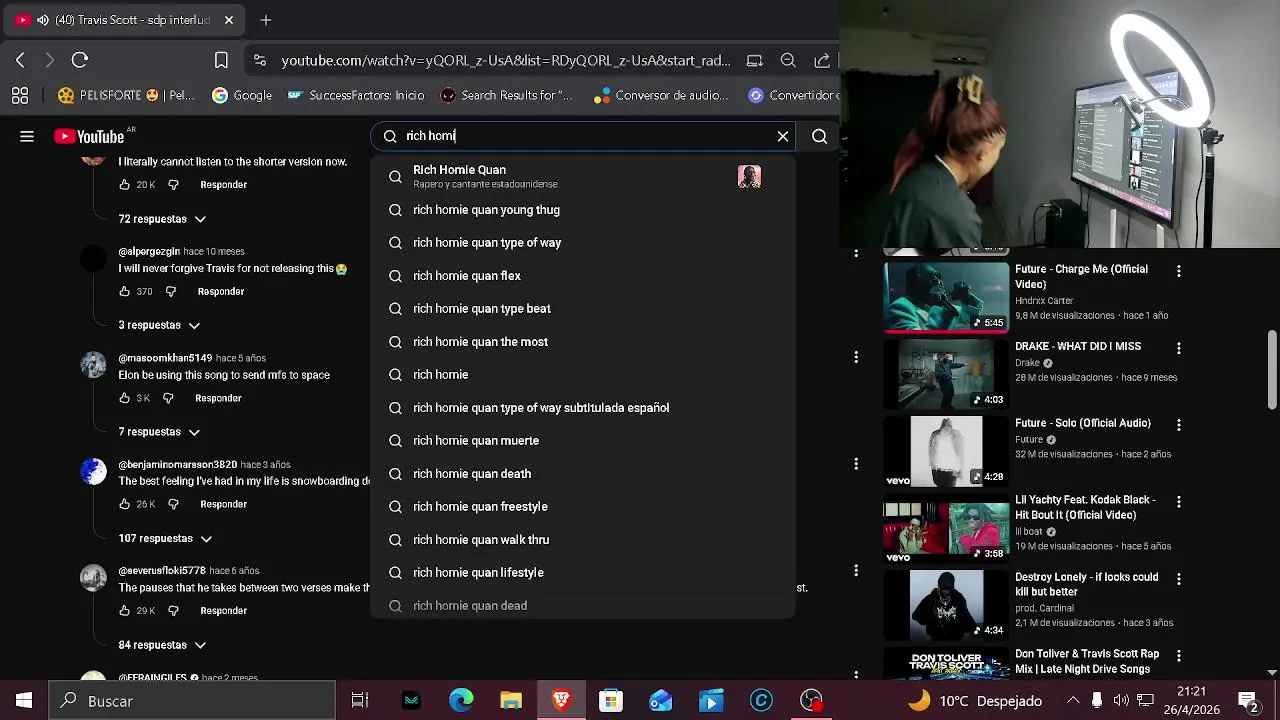
Task: Expand the 3 respuestas replies
Action: click(159, 325)
